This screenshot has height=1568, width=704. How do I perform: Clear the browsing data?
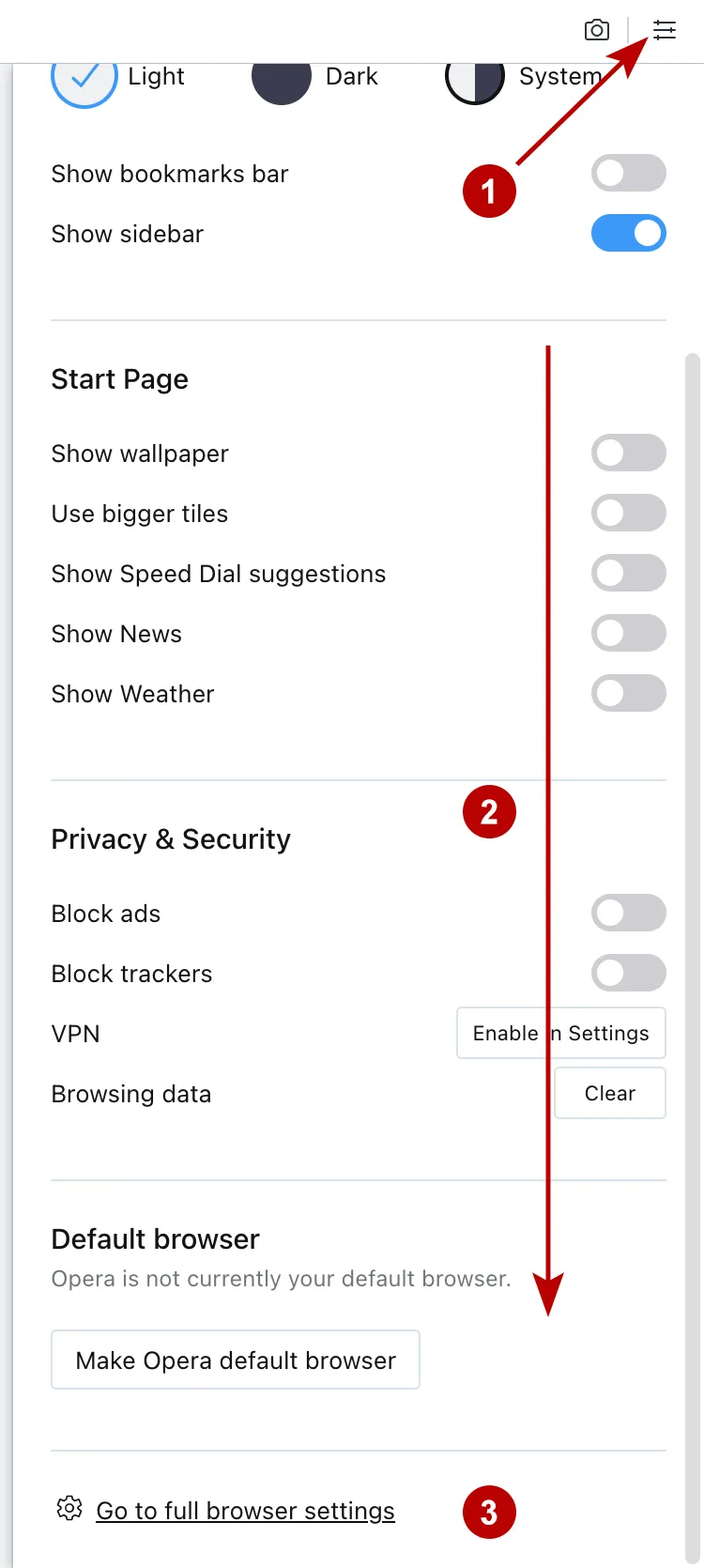tap(609, 1093)
